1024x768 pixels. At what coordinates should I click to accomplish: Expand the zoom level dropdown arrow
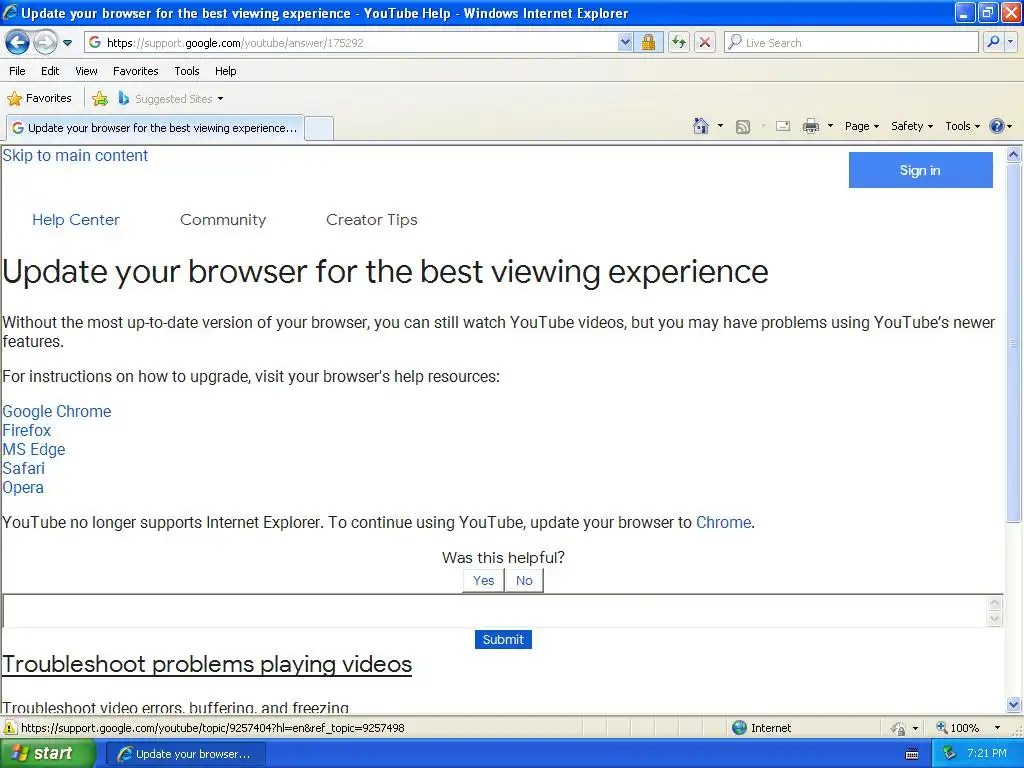click(x=997, y=728)
